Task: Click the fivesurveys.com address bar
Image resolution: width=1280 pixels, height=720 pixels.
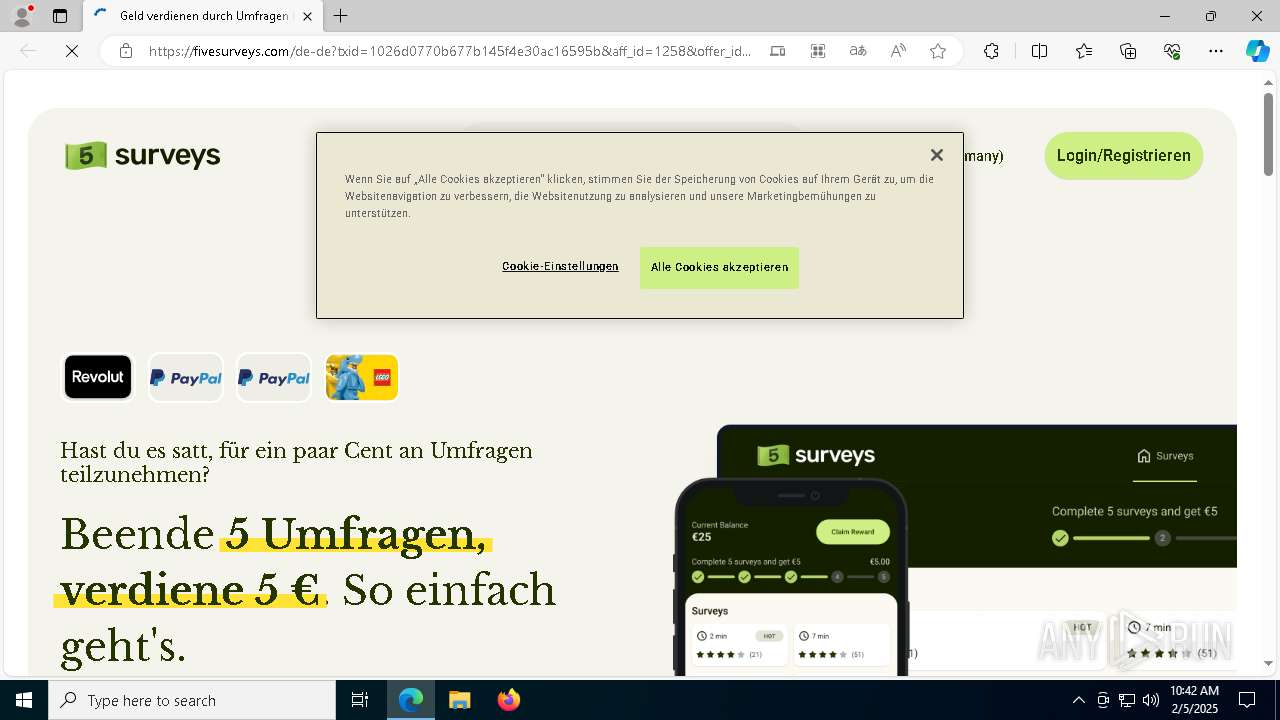Action: point(450,51)
